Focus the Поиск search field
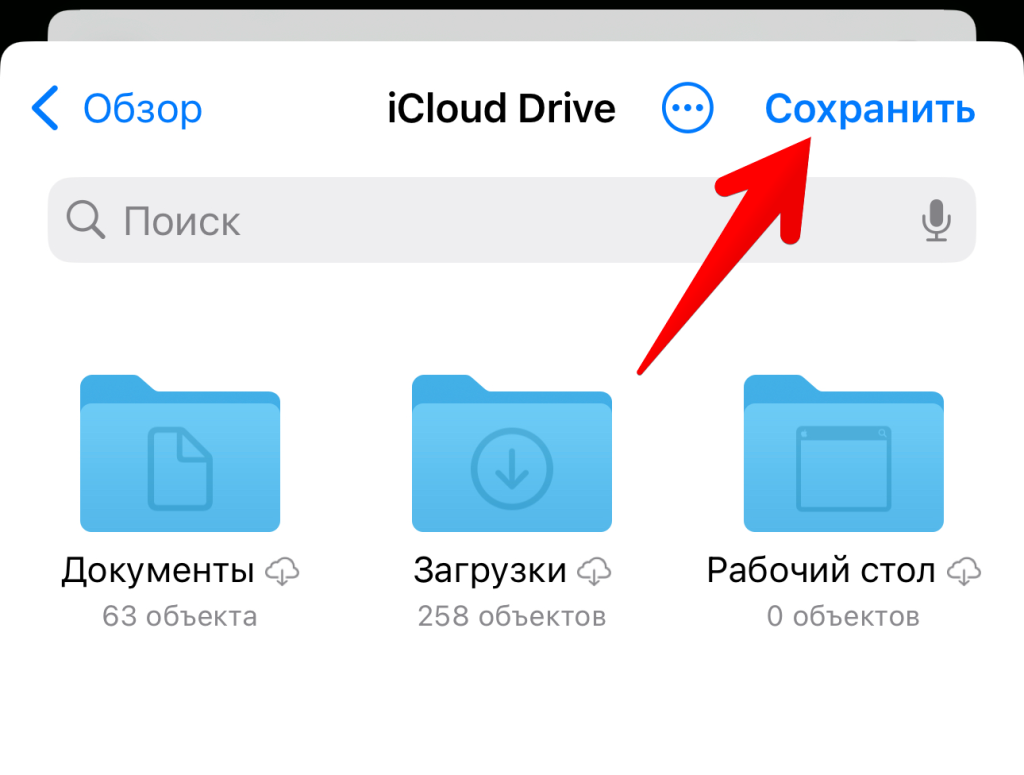 [x=511, y=220]
